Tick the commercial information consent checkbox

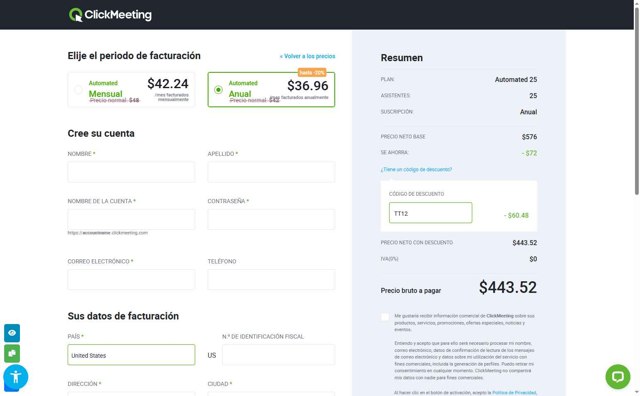[384, 317]
